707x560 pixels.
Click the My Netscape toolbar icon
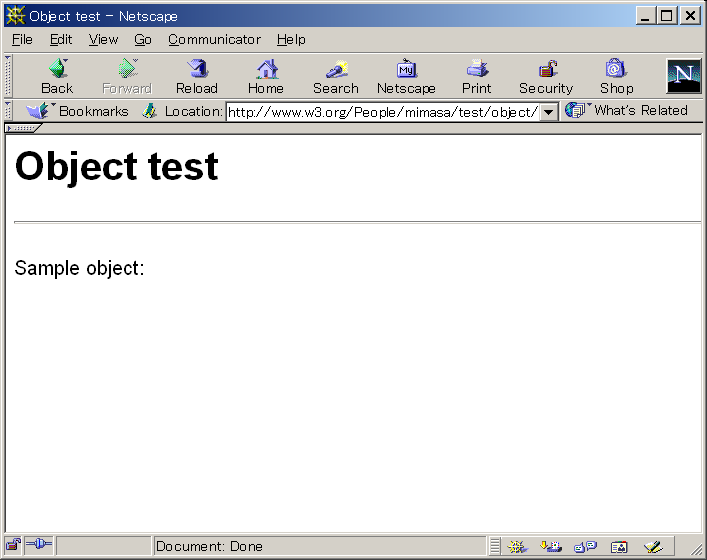pos(406,76)
